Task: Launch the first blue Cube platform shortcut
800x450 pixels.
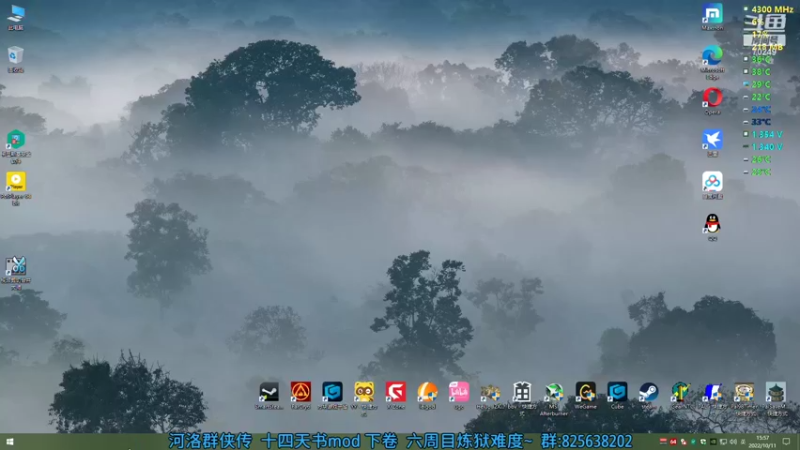Action: [332, 395]
